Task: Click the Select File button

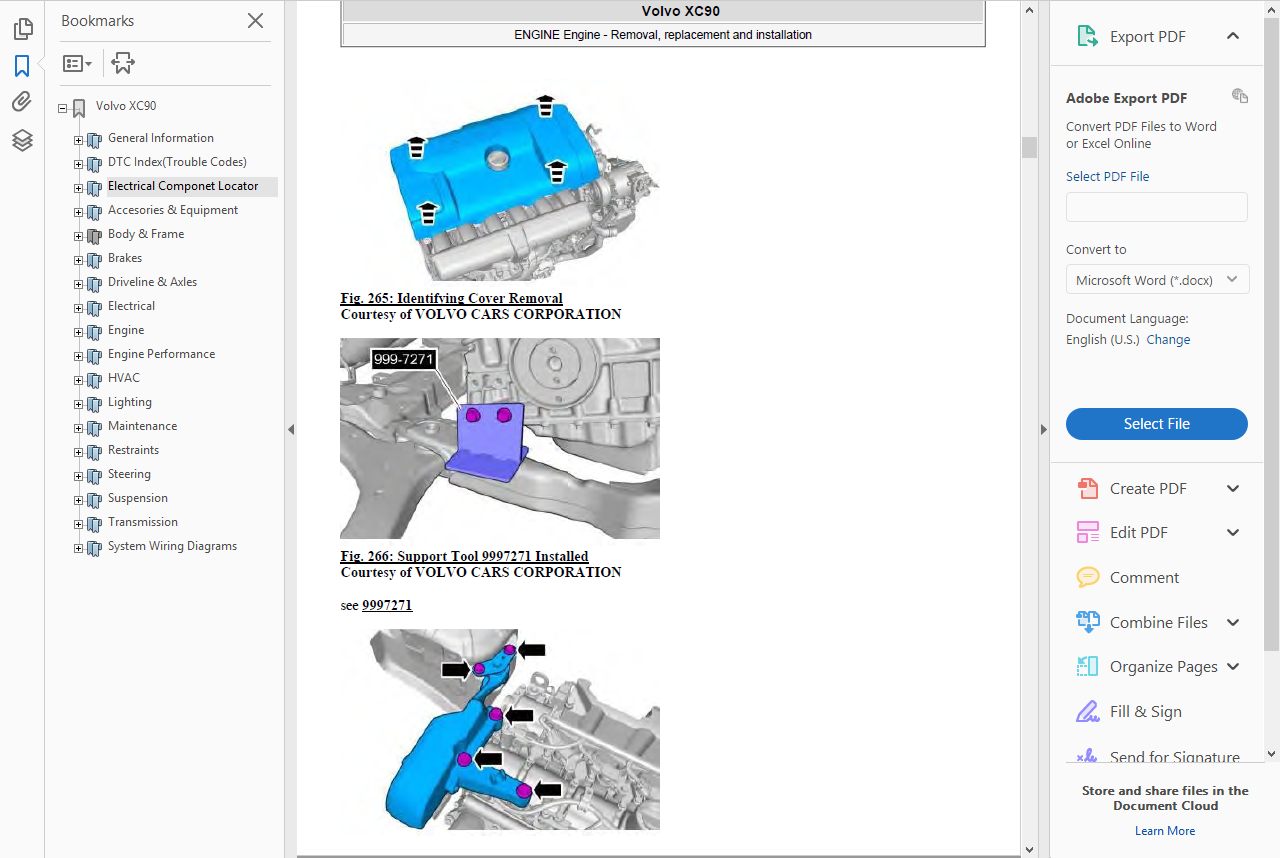Action: click(1157, 424)
